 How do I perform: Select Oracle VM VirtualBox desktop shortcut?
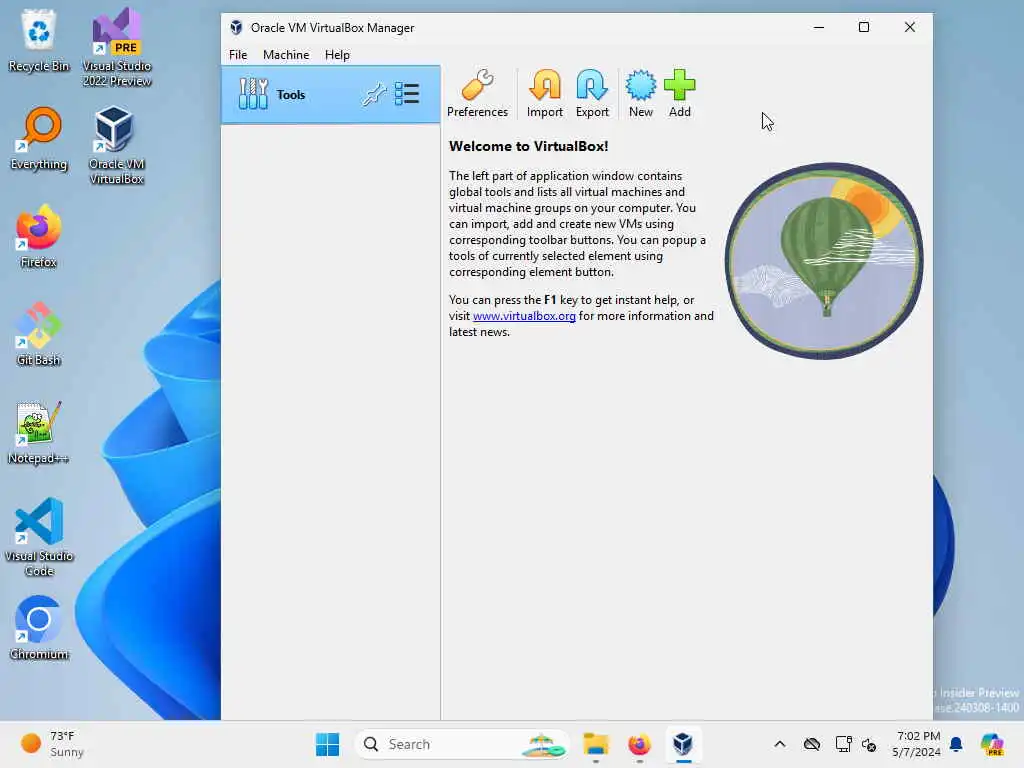(116, 145)
